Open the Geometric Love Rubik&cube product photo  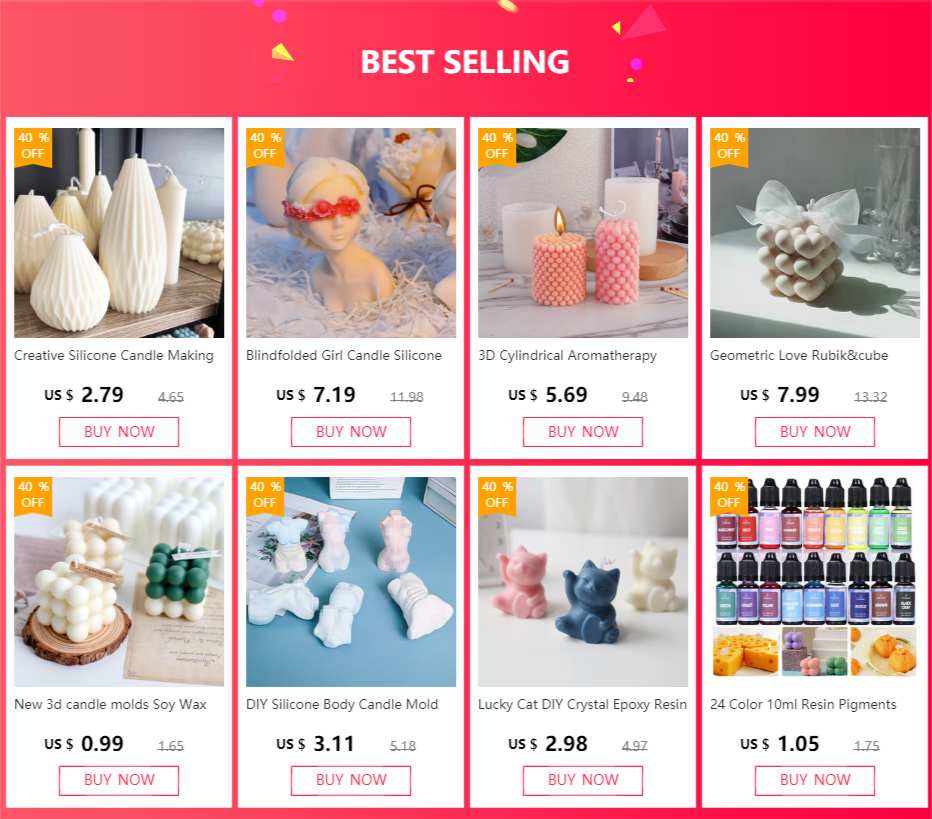pyautogui.click(x=815, y=233)
